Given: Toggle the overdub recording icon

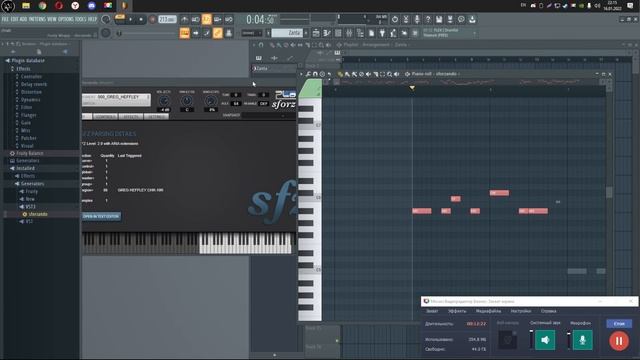Looking at the screenshot, I should pyautogui.click(x=218, y=19).
